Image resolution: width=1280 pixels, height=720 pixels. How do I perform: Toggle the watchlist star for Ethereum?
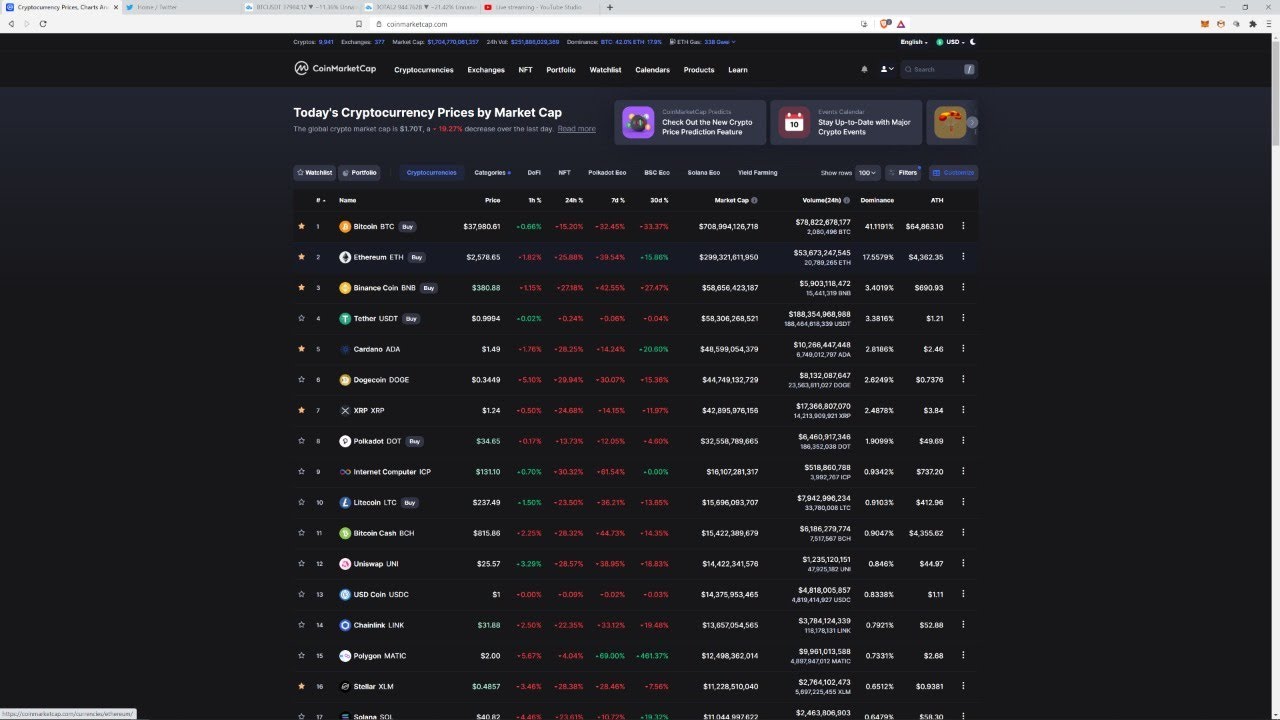tap(301, 257)
